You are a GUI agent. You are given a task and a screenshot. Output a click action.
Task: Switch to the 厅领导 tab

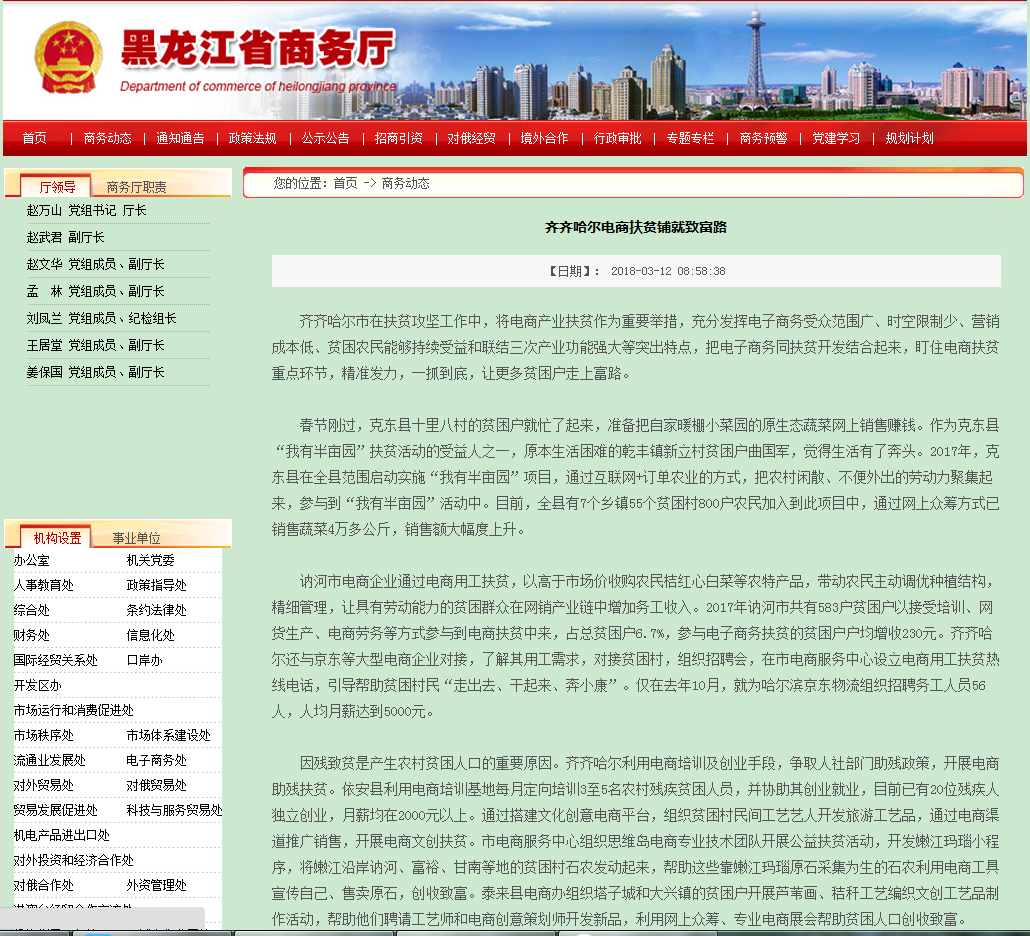pyautogui.click(x=57, y=187)
